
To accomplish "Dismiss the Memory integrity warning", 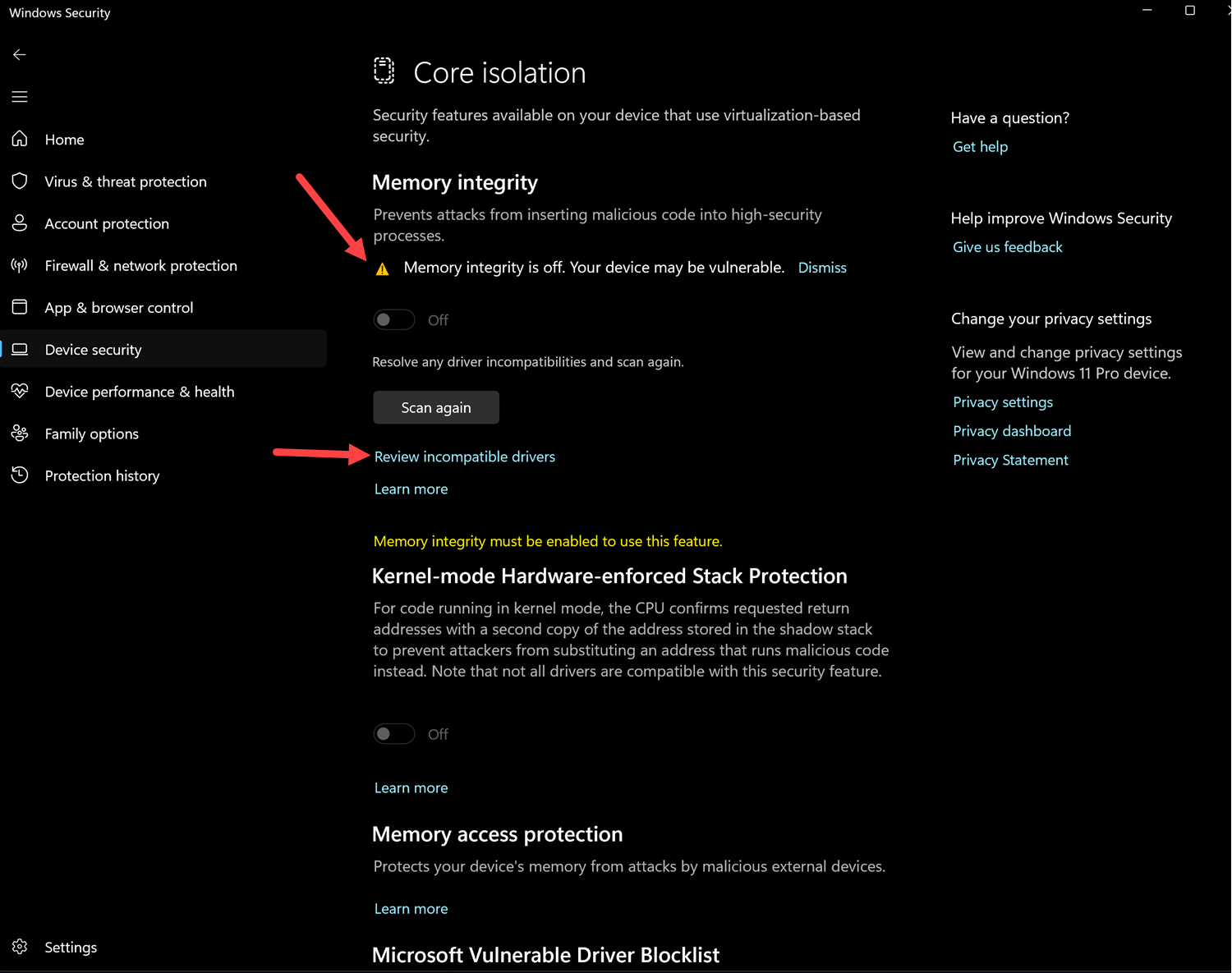I will (822, 268).
